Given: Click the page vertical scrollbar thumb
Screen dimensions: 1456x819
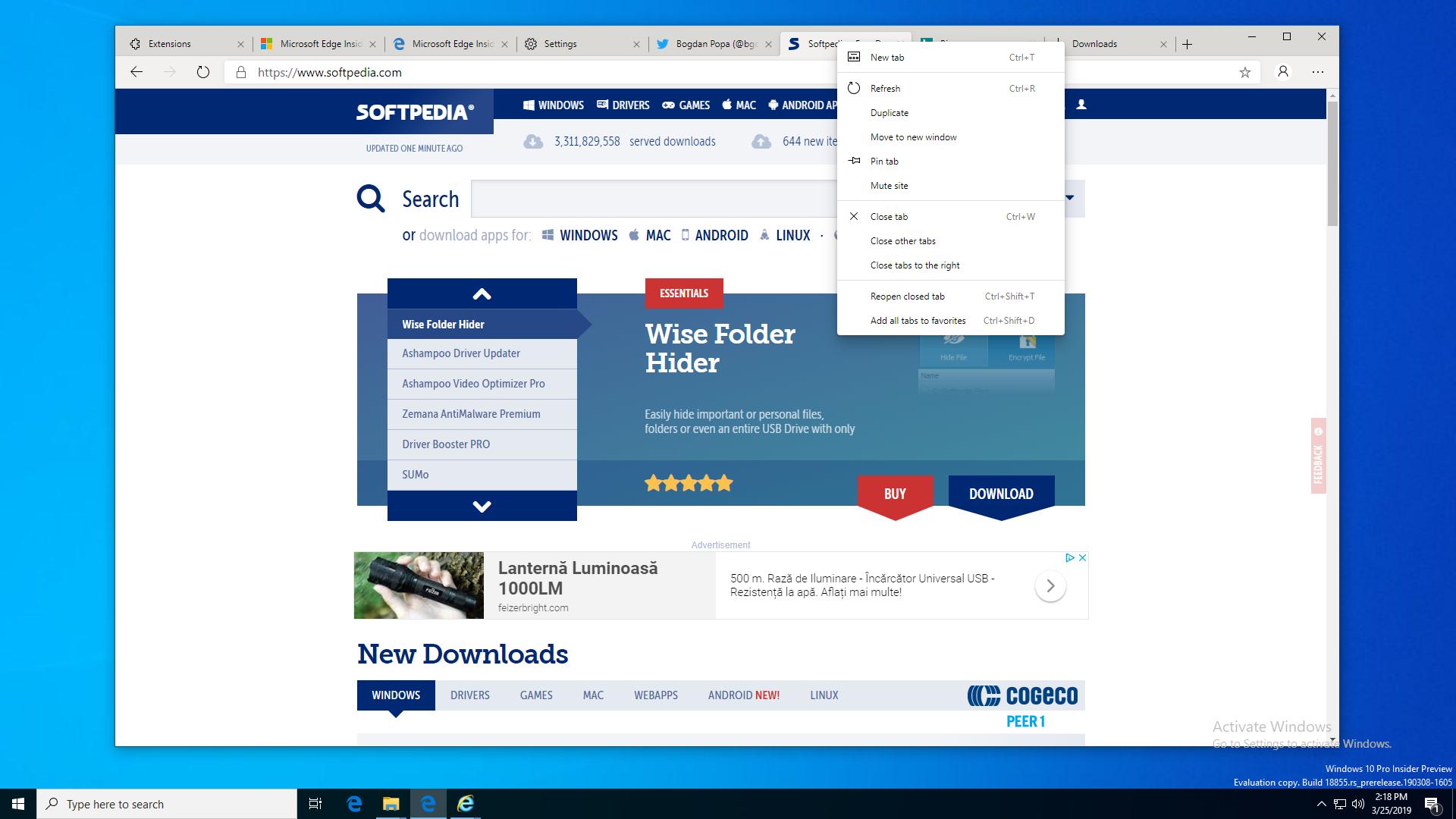Looking at the screenshot, I should pyautogui.click(x=1332, y=163).
